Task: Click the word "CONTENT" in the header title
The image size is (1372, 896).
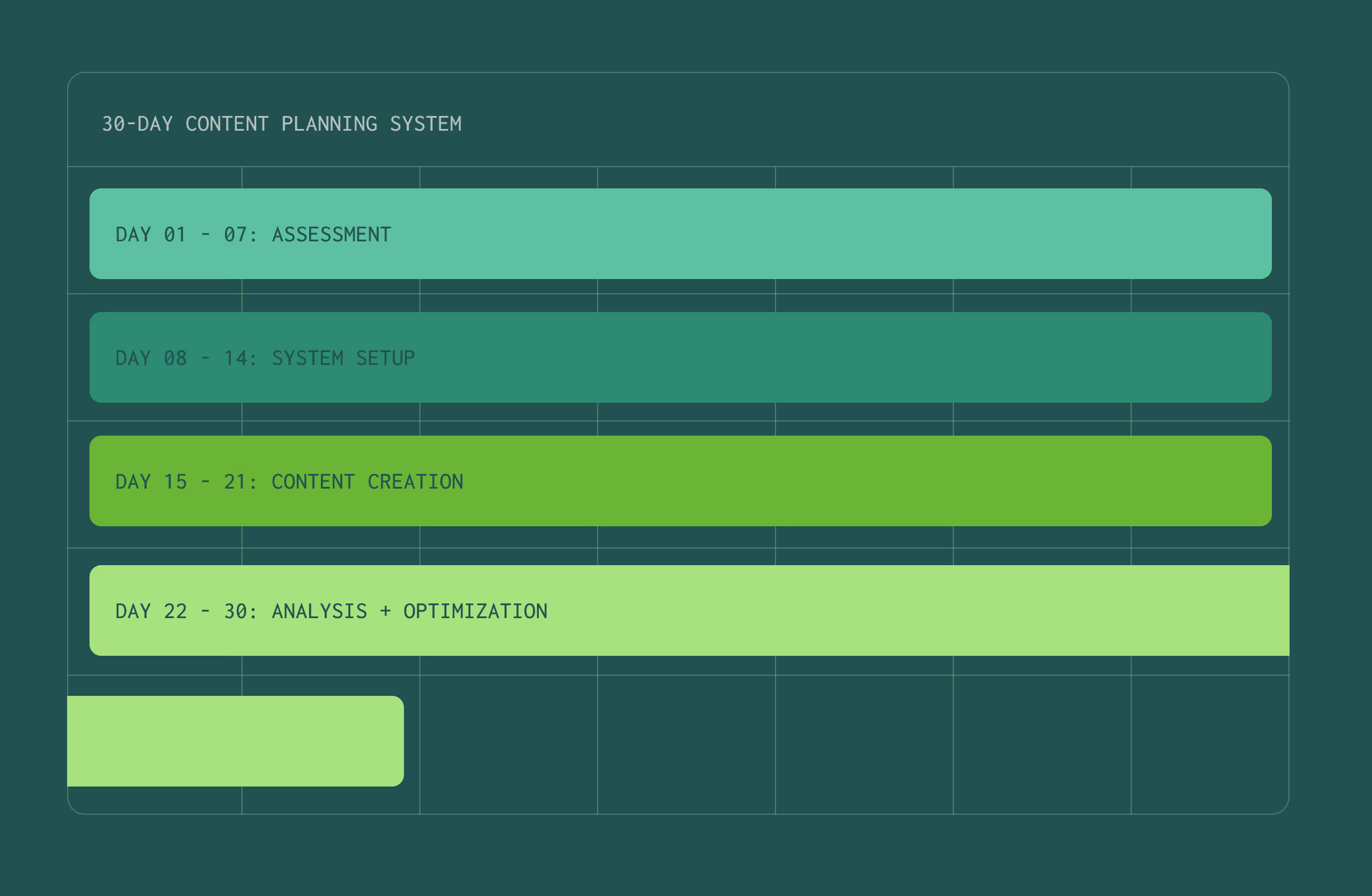Action: pos(227,124)
